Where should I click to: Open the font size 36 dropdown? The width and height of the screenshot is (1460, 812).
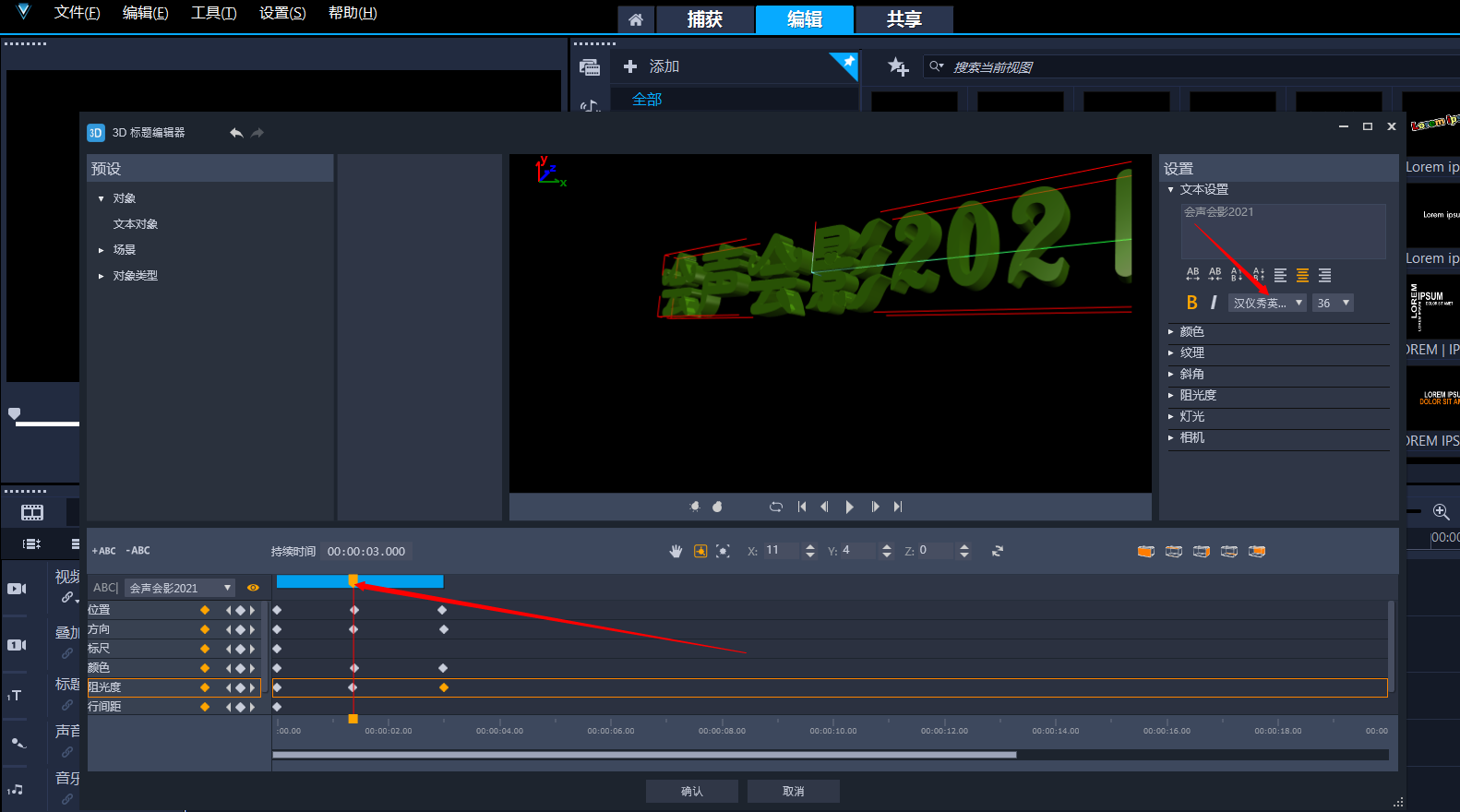click(1333, 303)
